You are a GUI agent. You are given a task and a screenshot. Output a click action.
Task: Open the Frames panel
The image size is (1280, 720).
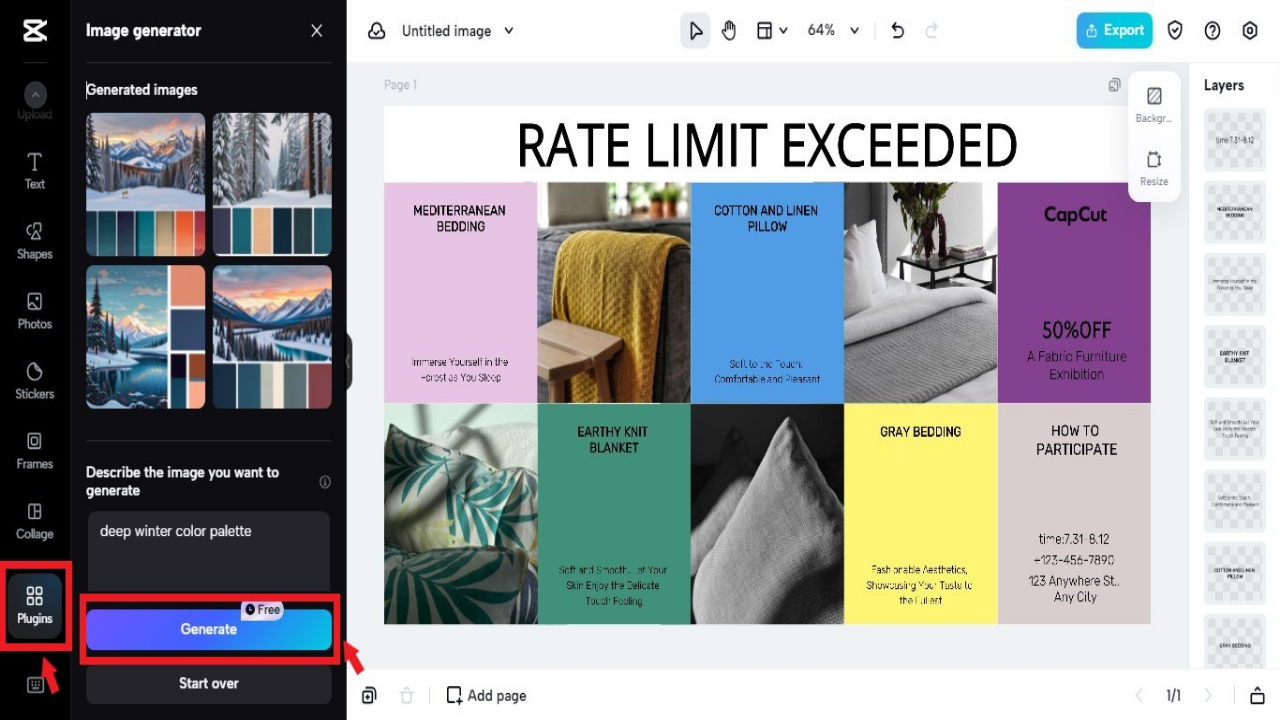[34, 453]
